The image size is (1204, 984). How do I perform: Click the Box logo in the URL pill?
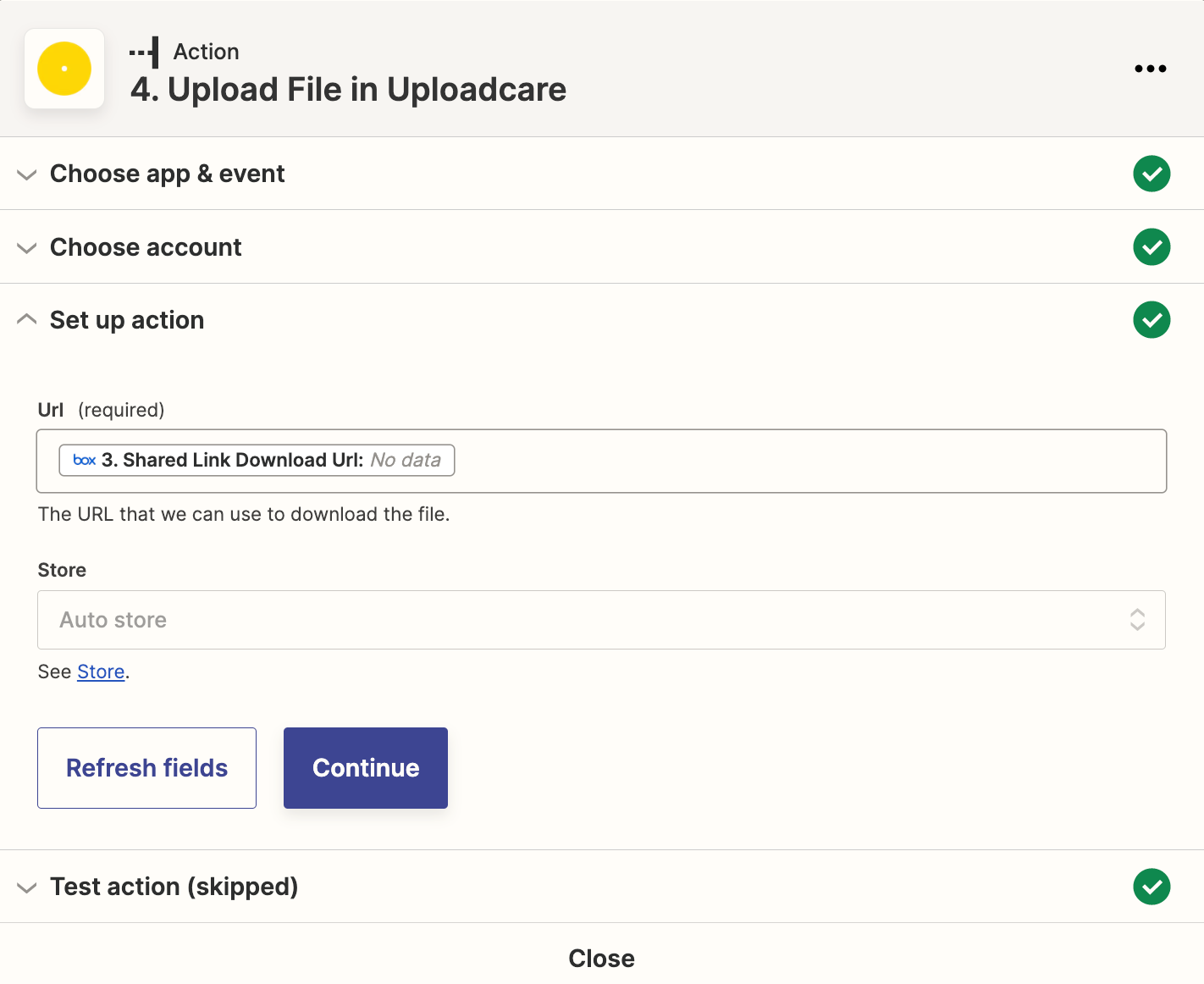tap(85, 460)
